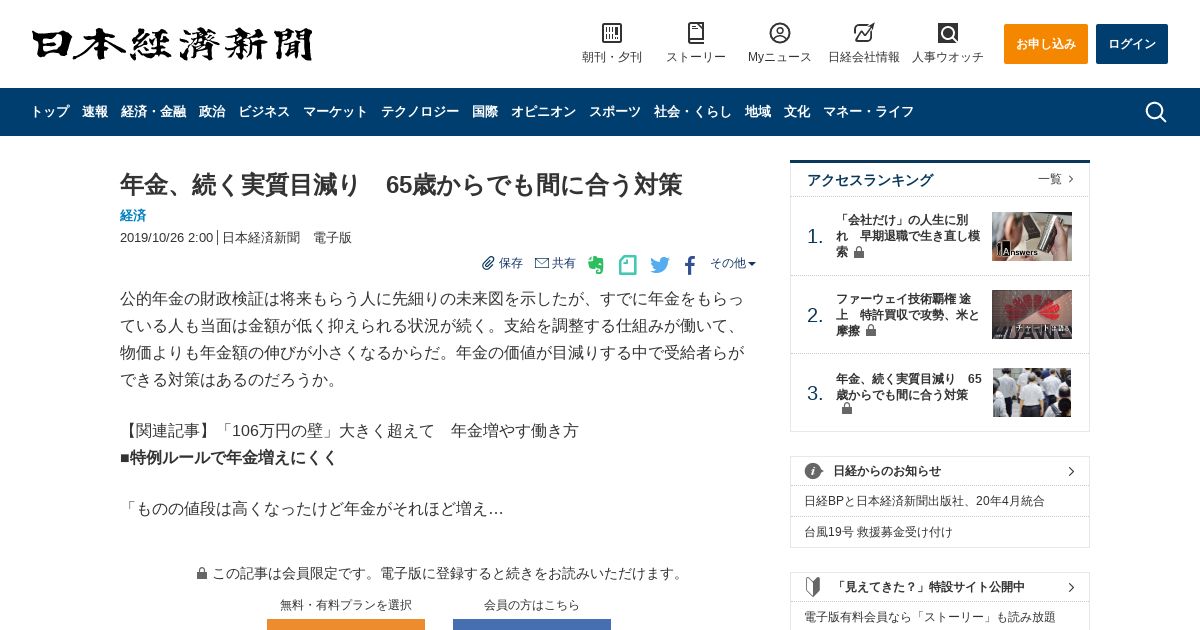Expand the その他 share dropdown

[x=733, y=263]
